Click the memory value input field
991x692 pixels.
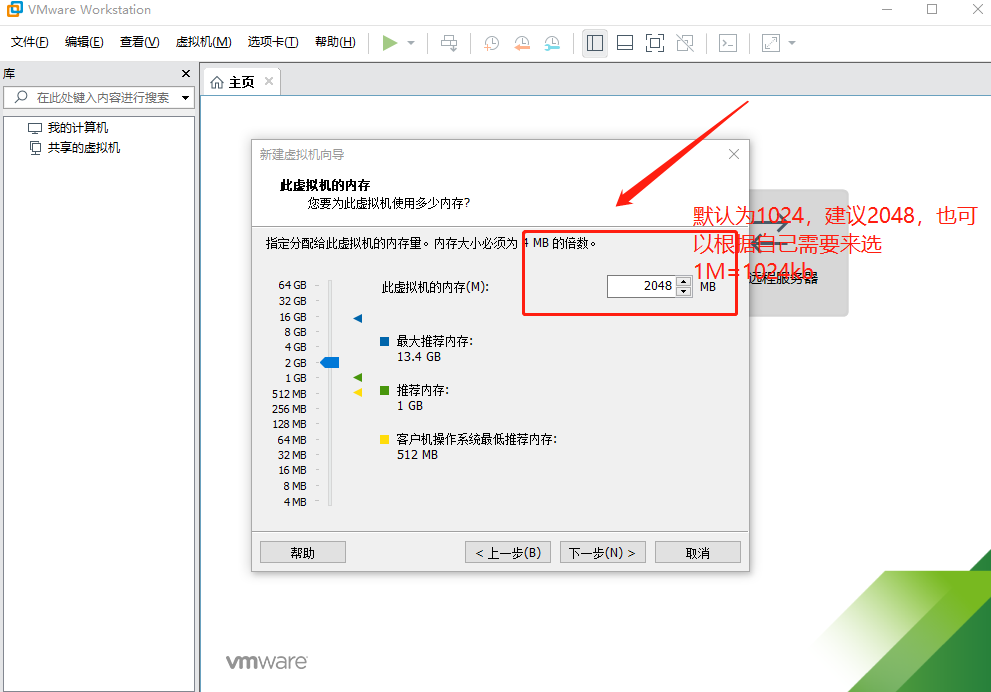pos(641,286)
